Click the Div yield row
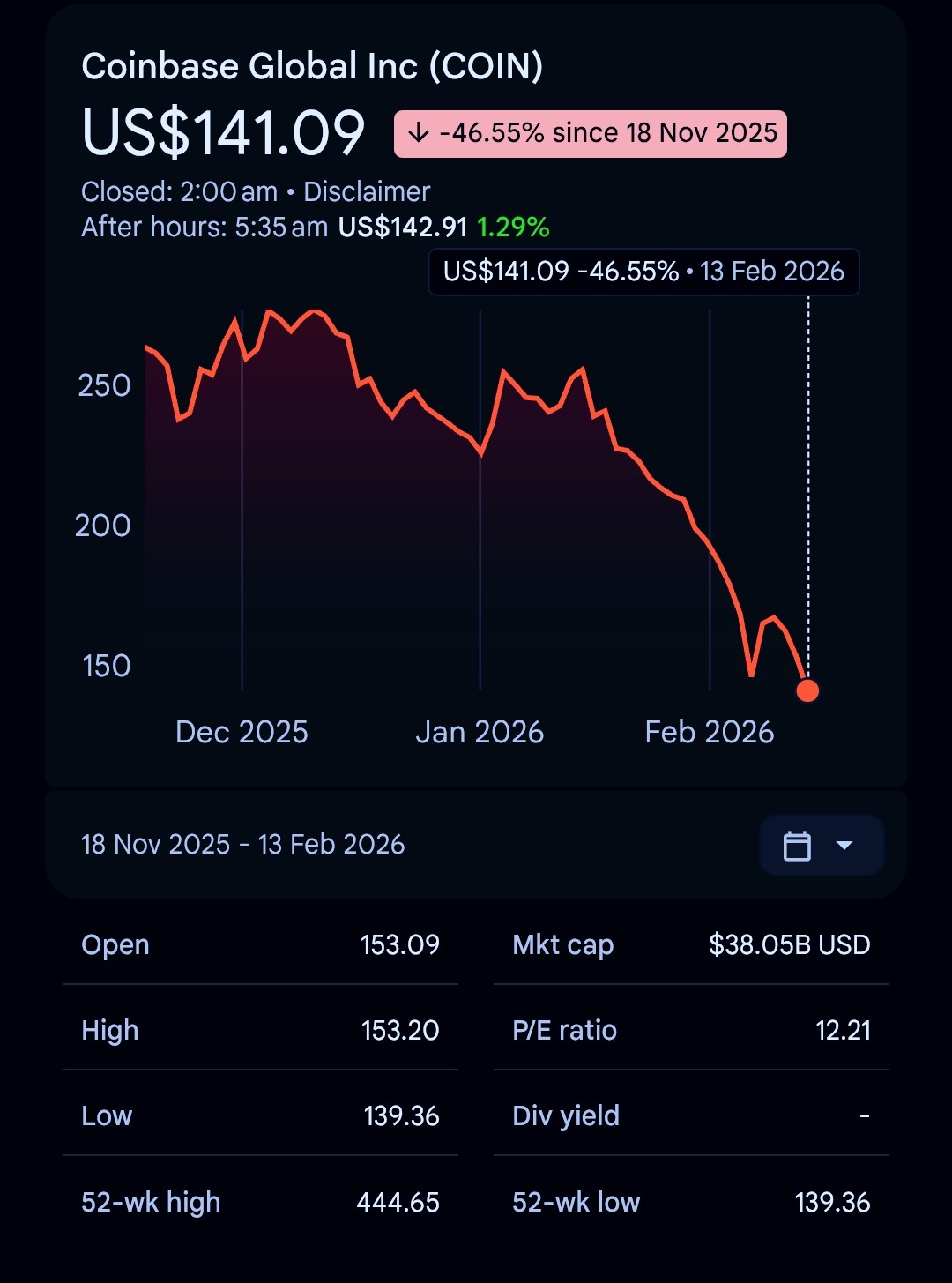Image resolution: width=952 pixels, height=1283 pixels. [x=691, y=1115]
